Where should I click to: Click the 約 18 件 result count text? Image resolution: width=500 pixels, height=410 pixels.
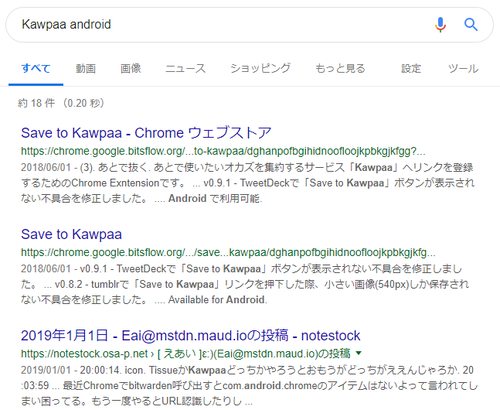61,103
